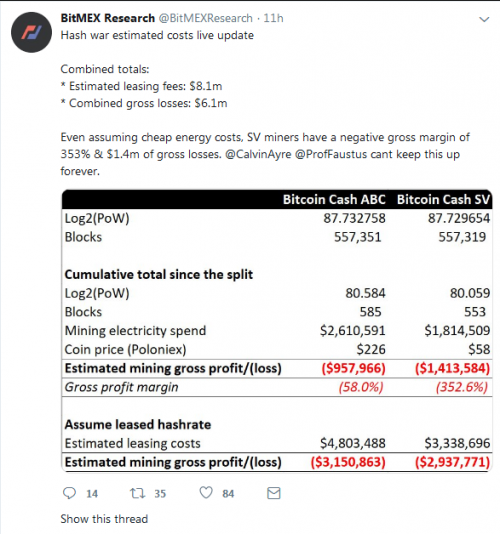This screenshot has width=500, height=534.
Task: Click the reply speech bubble icon
Action: coord(69,493)
